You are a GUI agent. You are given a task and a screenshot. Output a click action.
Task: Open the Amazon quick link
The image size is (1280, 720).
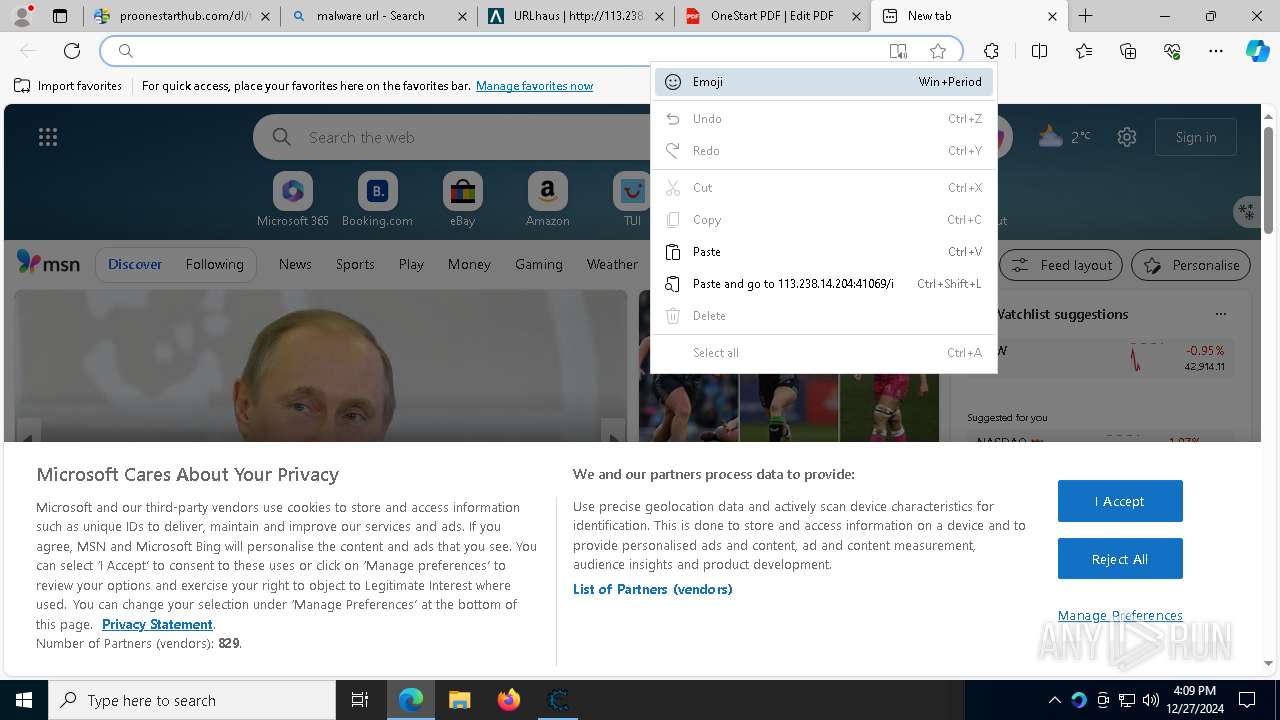click(x=547, y=199)
